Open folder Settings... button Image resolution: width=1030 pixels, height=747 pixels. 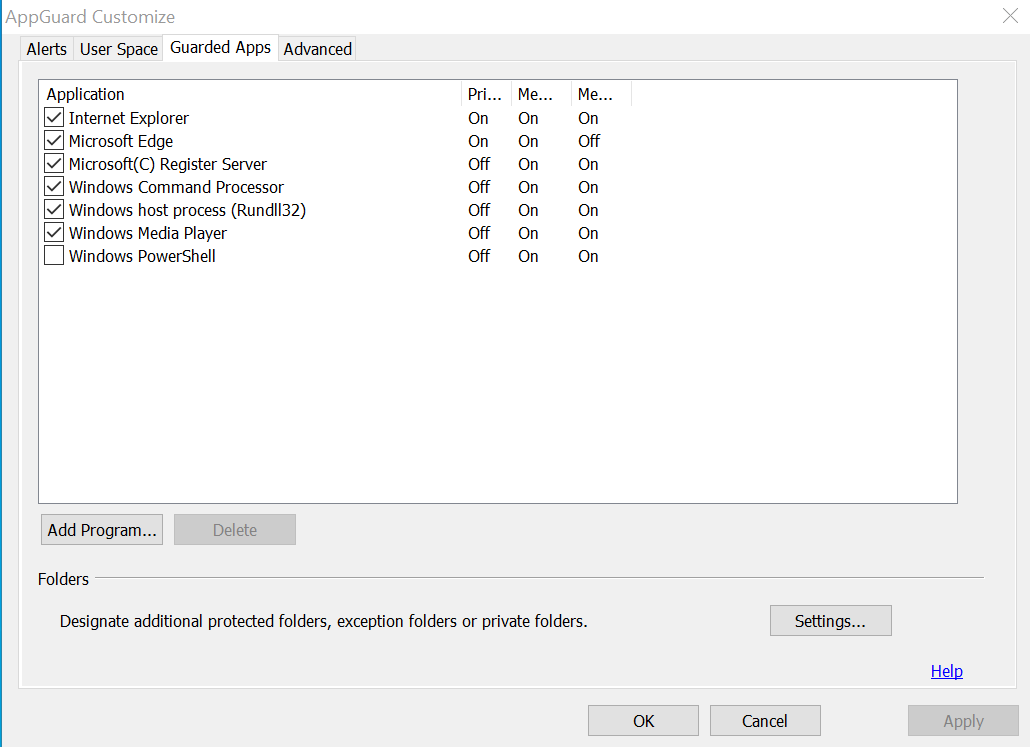pyautogui.click(x=830, y=621)
